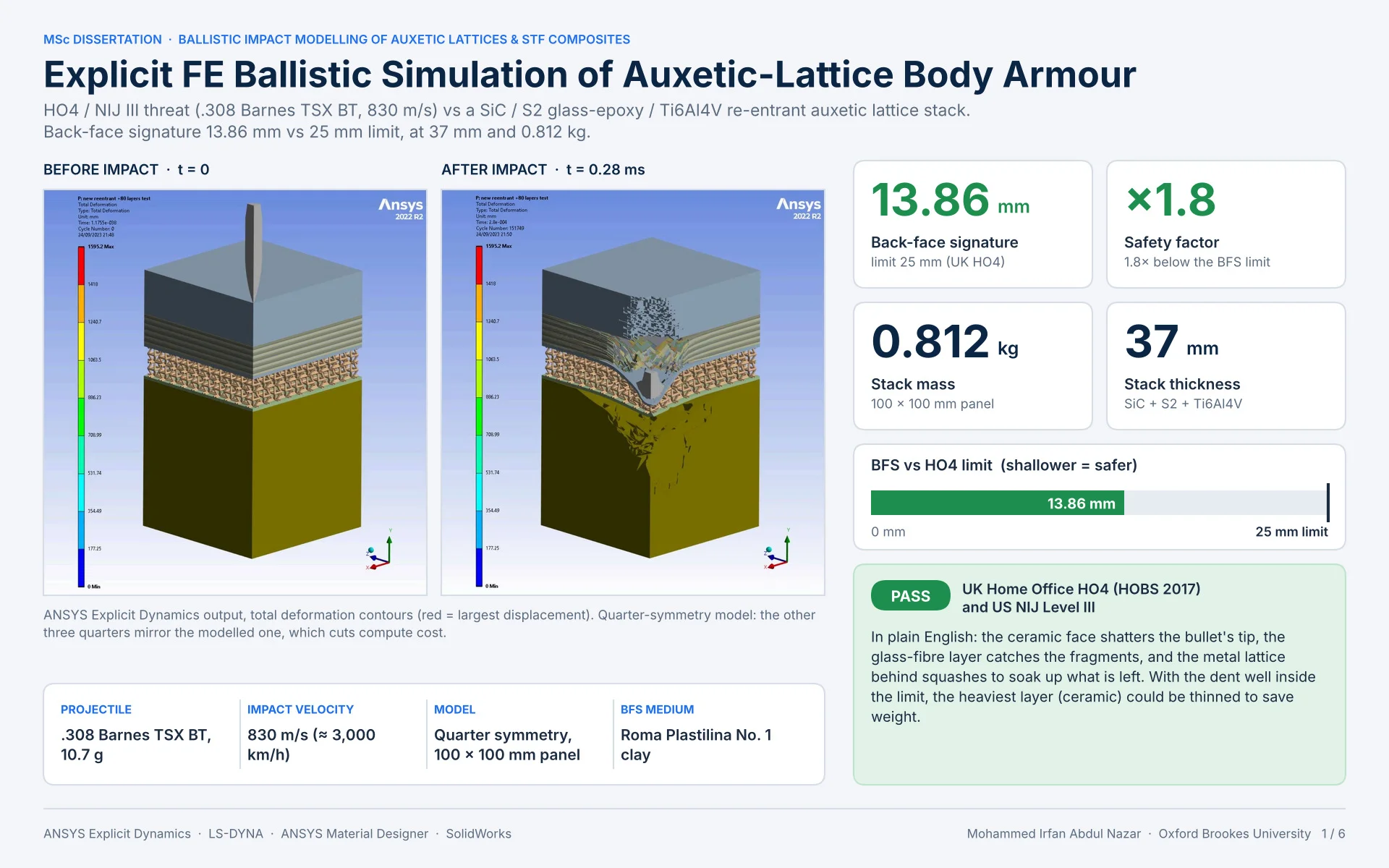This screenshot has height=868, width=1389.
Task: Click the '0 mm' scale label
Action: (888, 532)
